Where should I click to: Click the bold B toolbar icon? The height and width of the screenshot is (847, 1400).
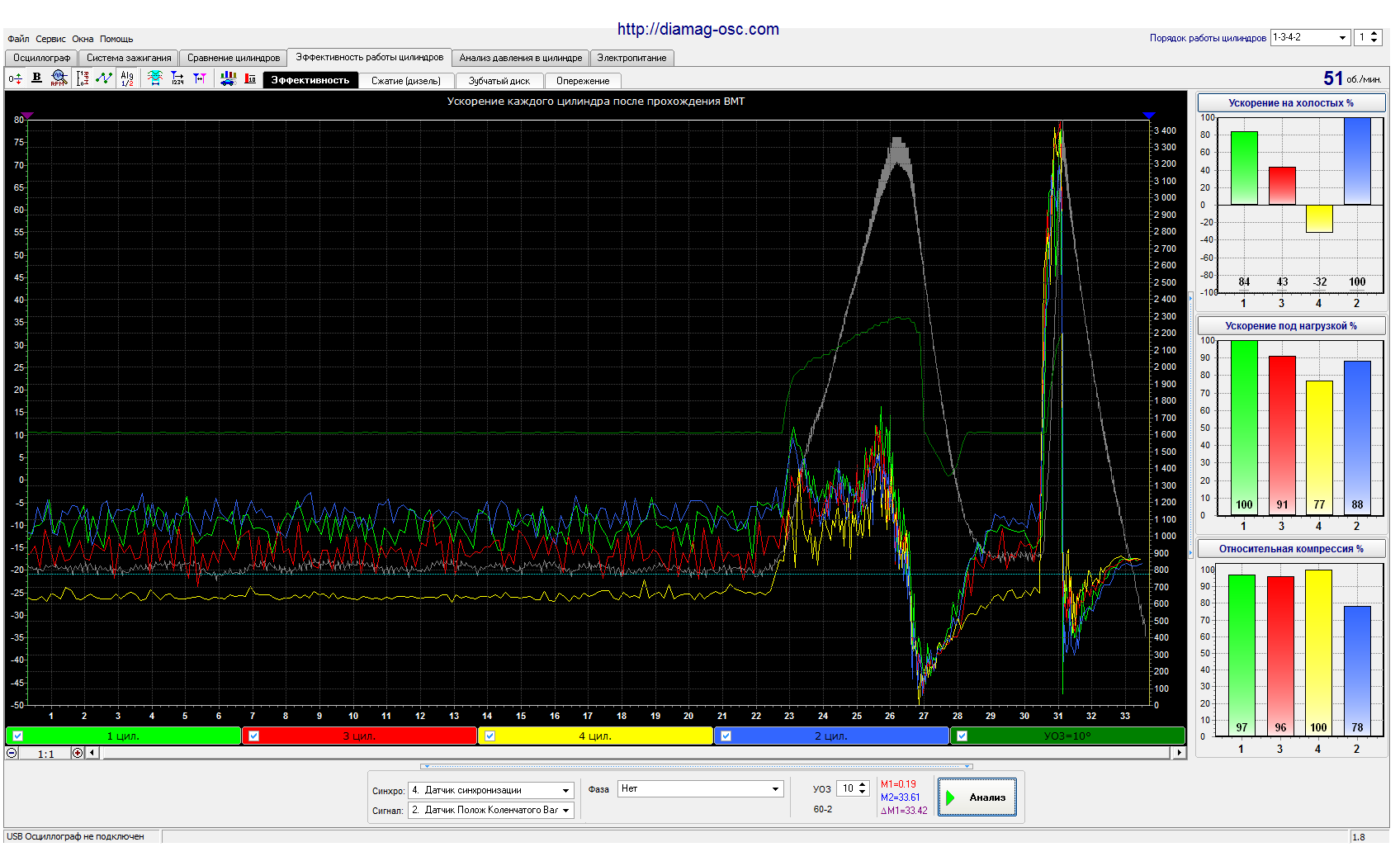point(36,78)
